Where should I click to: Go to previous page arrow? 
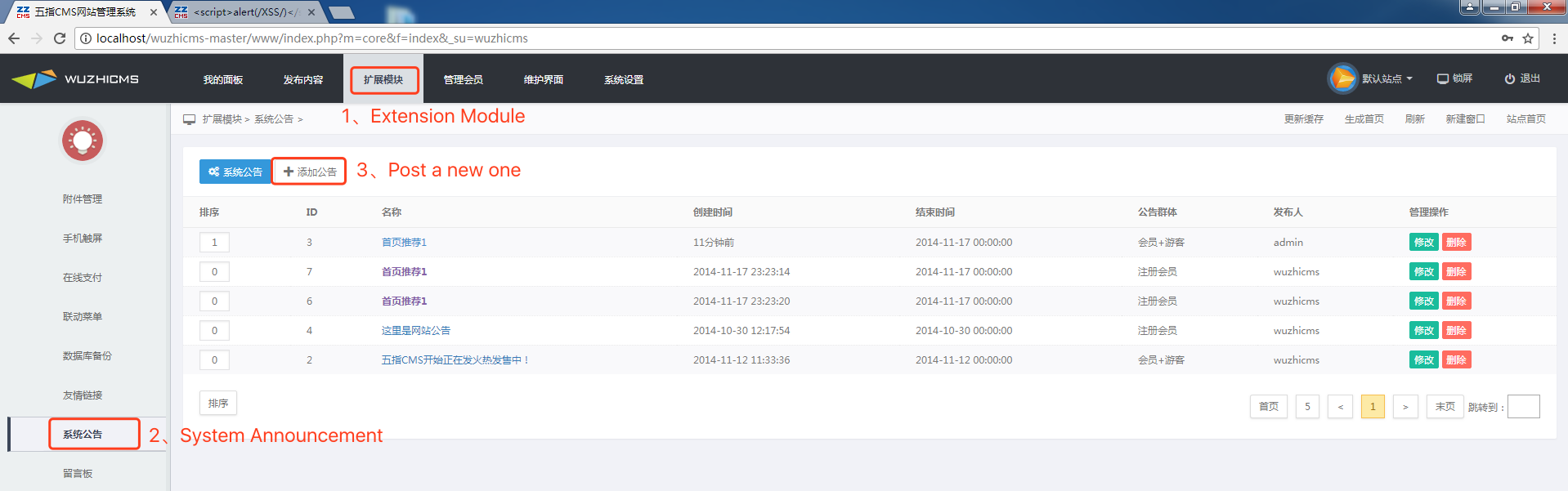pos(1340,407)
